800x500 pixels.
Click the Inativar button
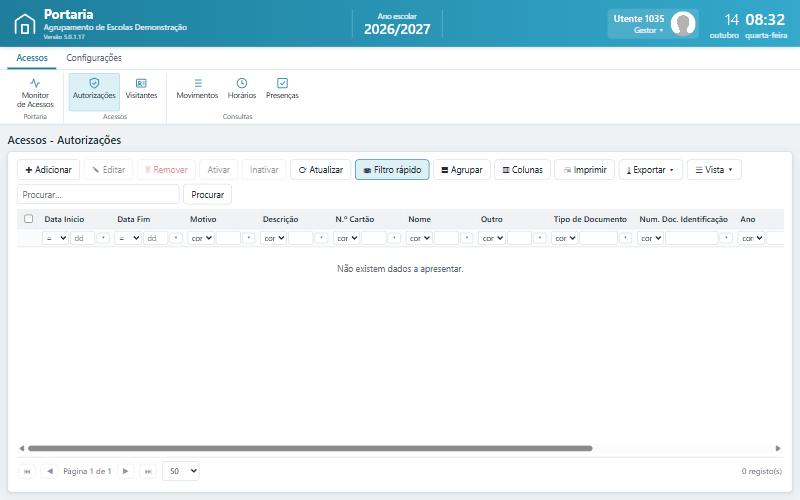coord(264,169)
